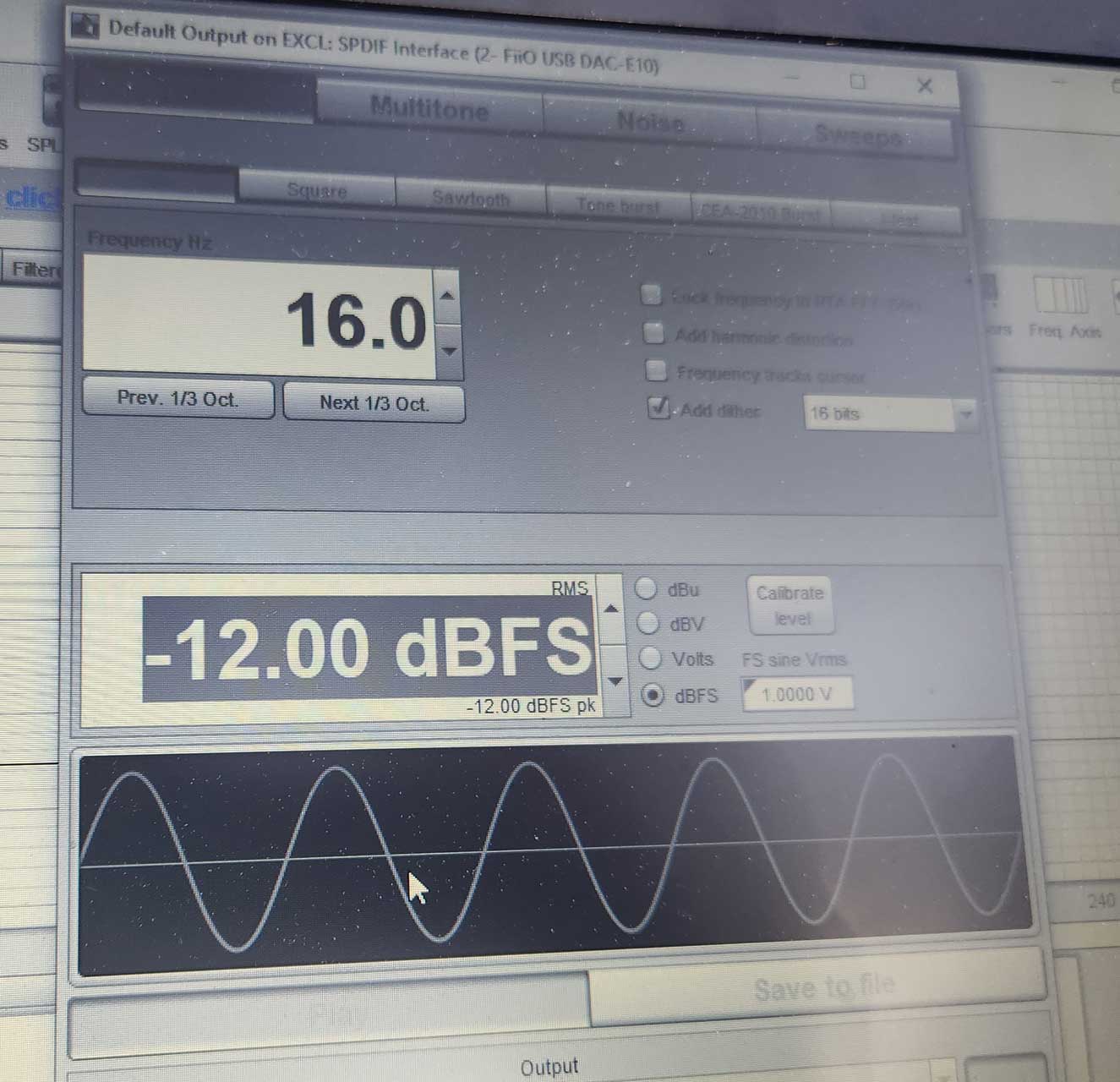
Task: Click the Prev. 1/3 Oct. button
Action: tap(178, 398)
